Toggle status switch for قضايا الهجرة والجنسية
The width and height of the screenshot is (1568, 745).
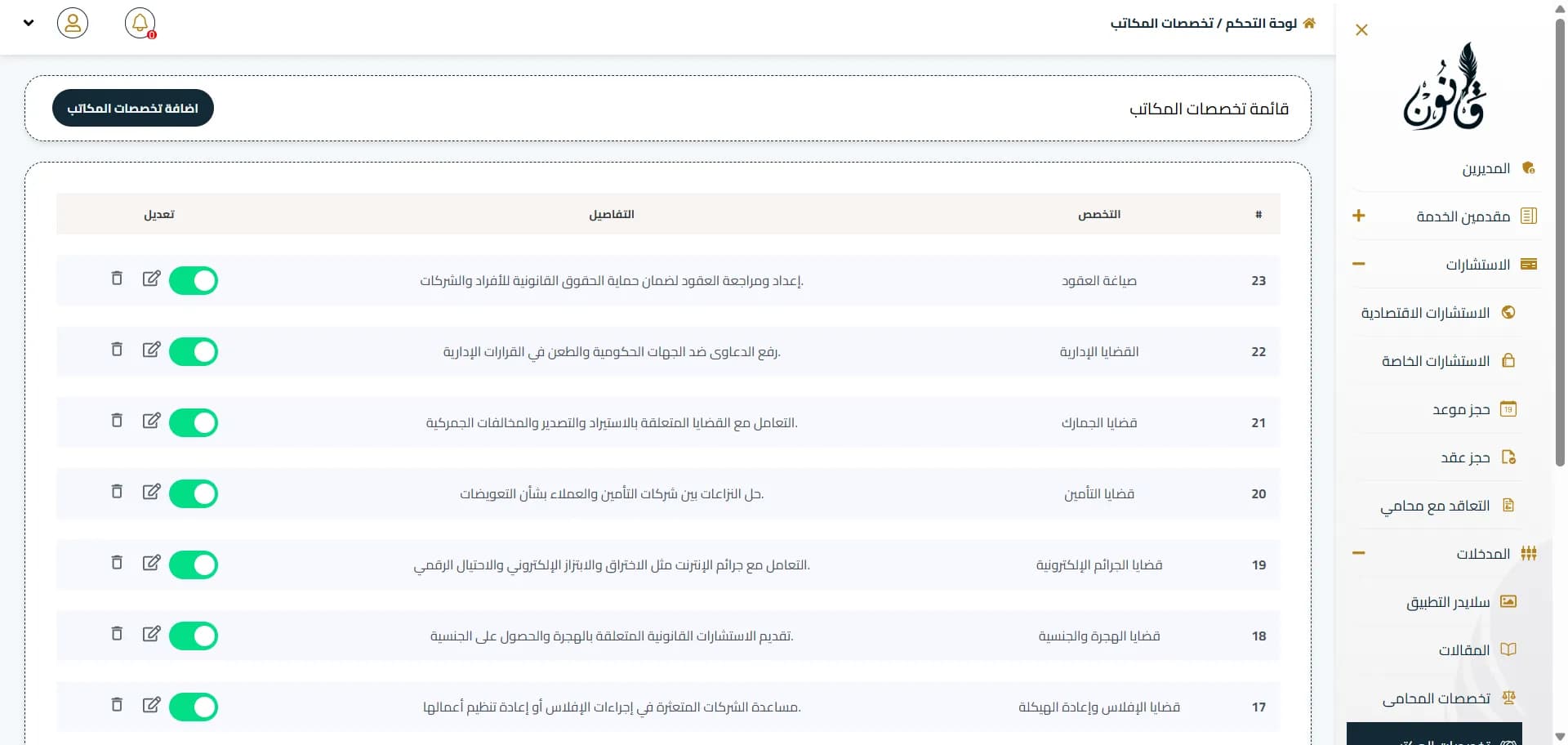pyautogui.click(x=194, y=636)
